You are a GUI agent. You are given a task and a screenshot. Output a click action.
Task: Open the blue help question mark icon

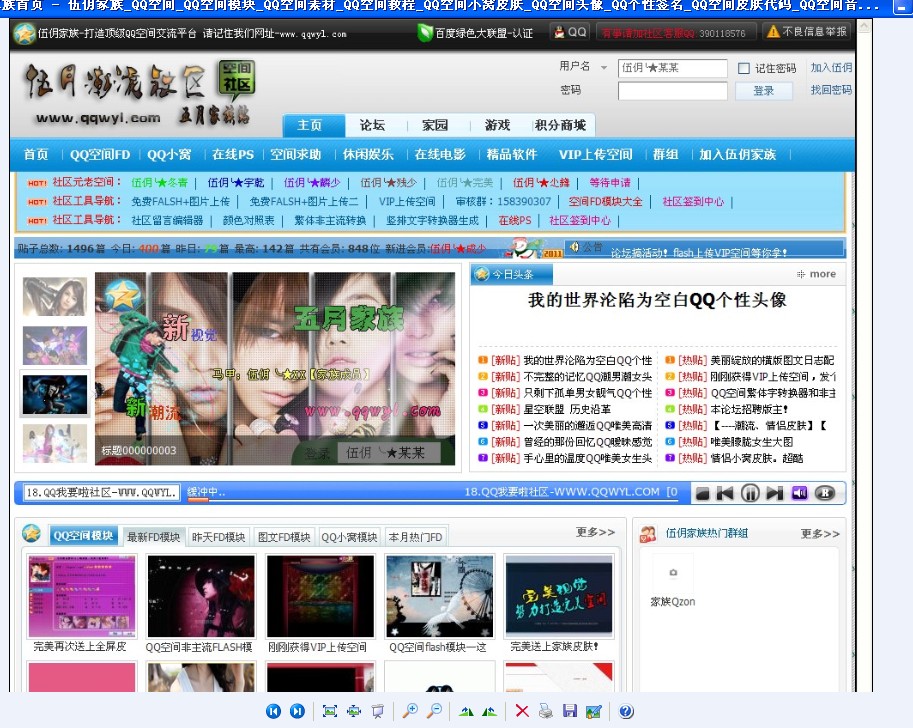click(x=626, y=711)
